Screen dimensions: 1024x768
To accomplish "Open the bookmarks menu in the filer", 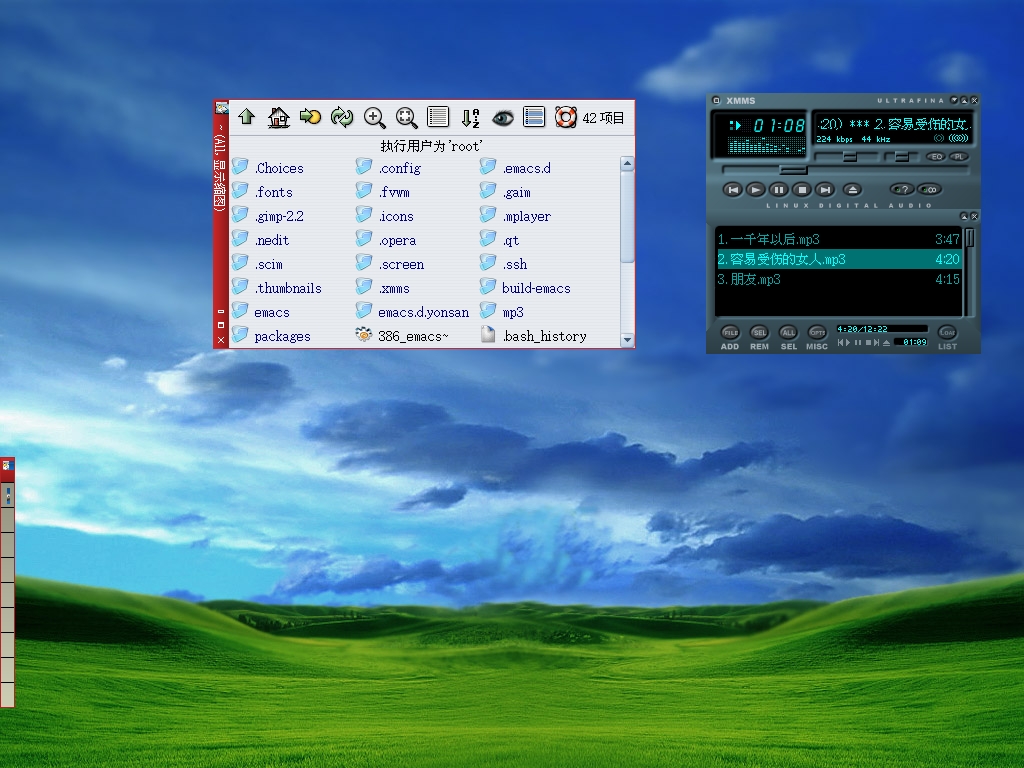I will pyautogui.click(x=310, y=117).
